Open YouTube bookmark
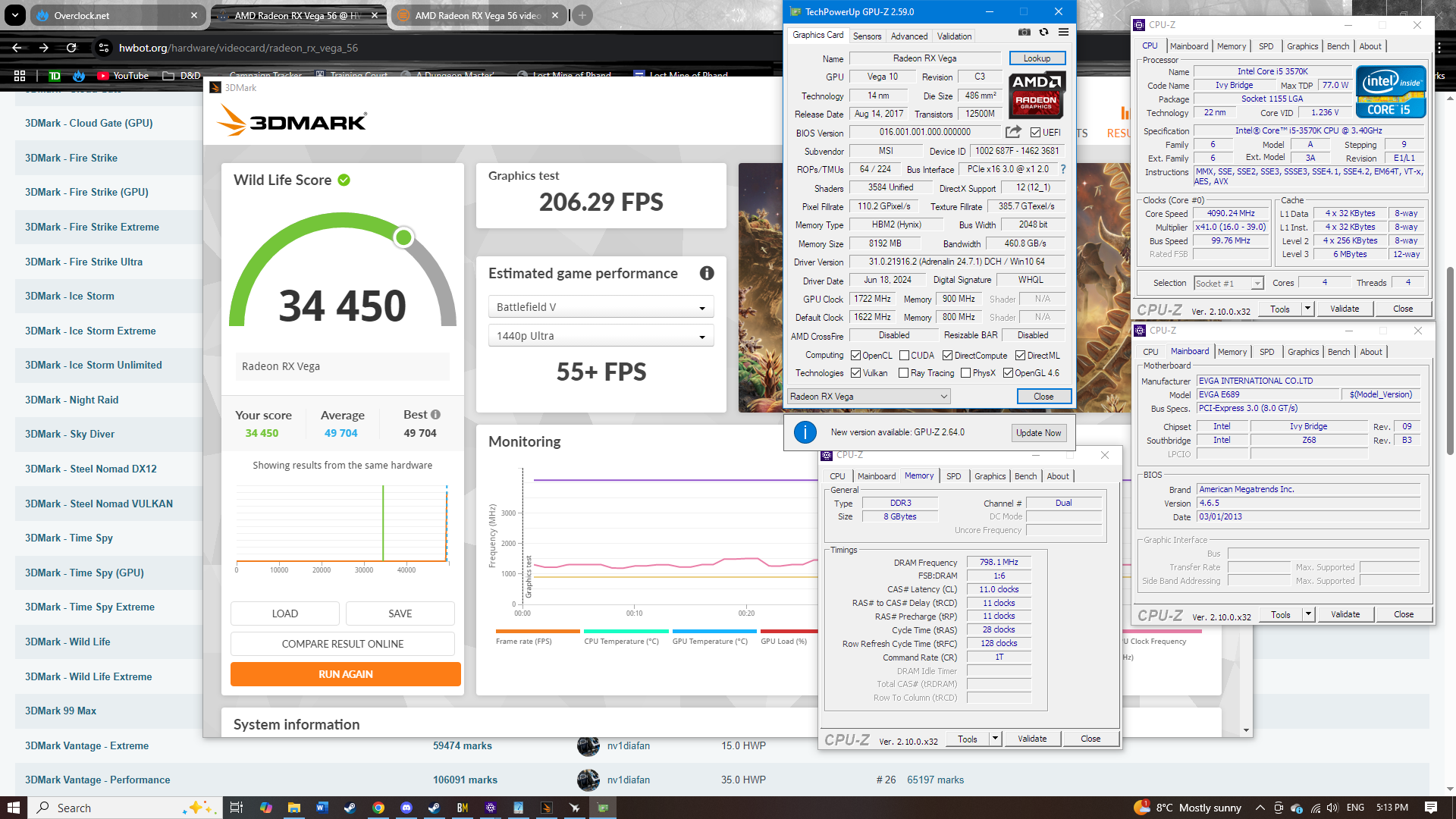This screenshot has width=1456, height=819. (x=123, y=76)
